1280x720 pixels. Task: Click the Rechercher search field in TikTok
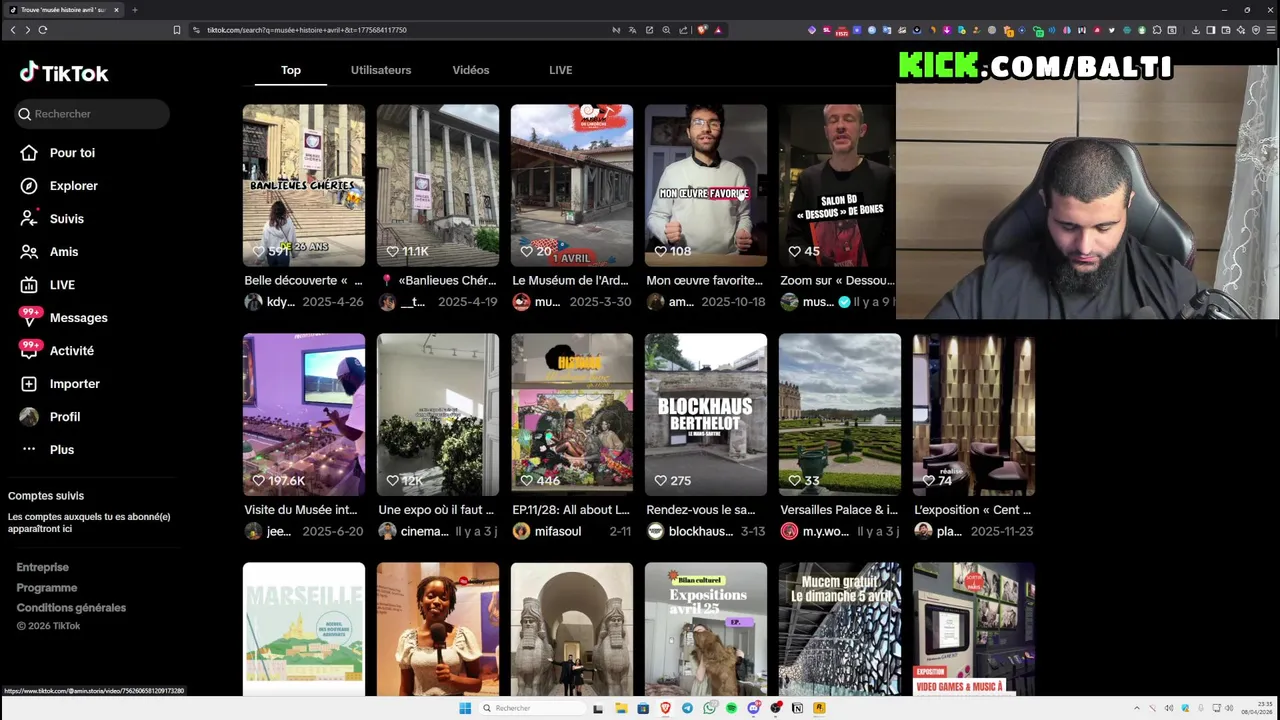(x=92, y=114)
